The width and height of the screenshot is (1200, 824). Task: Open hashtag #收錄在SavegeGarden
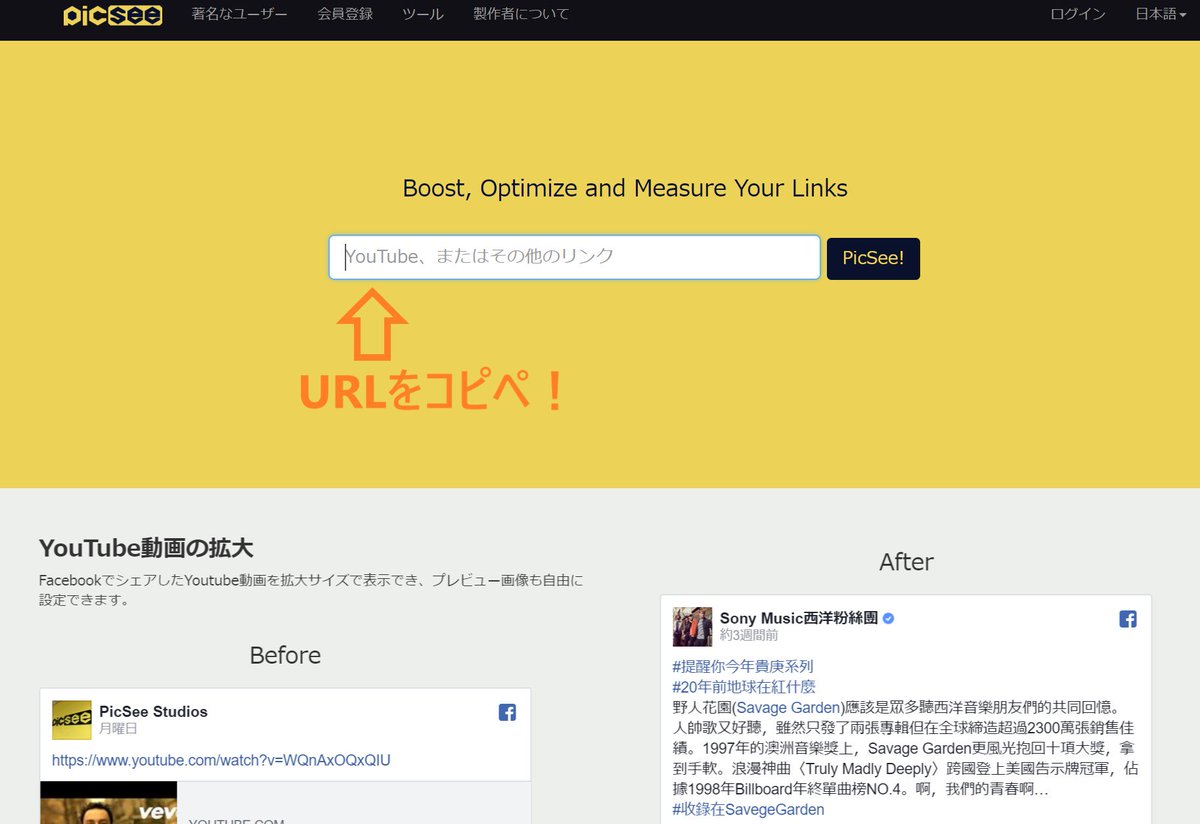click(x=749, y=809)
